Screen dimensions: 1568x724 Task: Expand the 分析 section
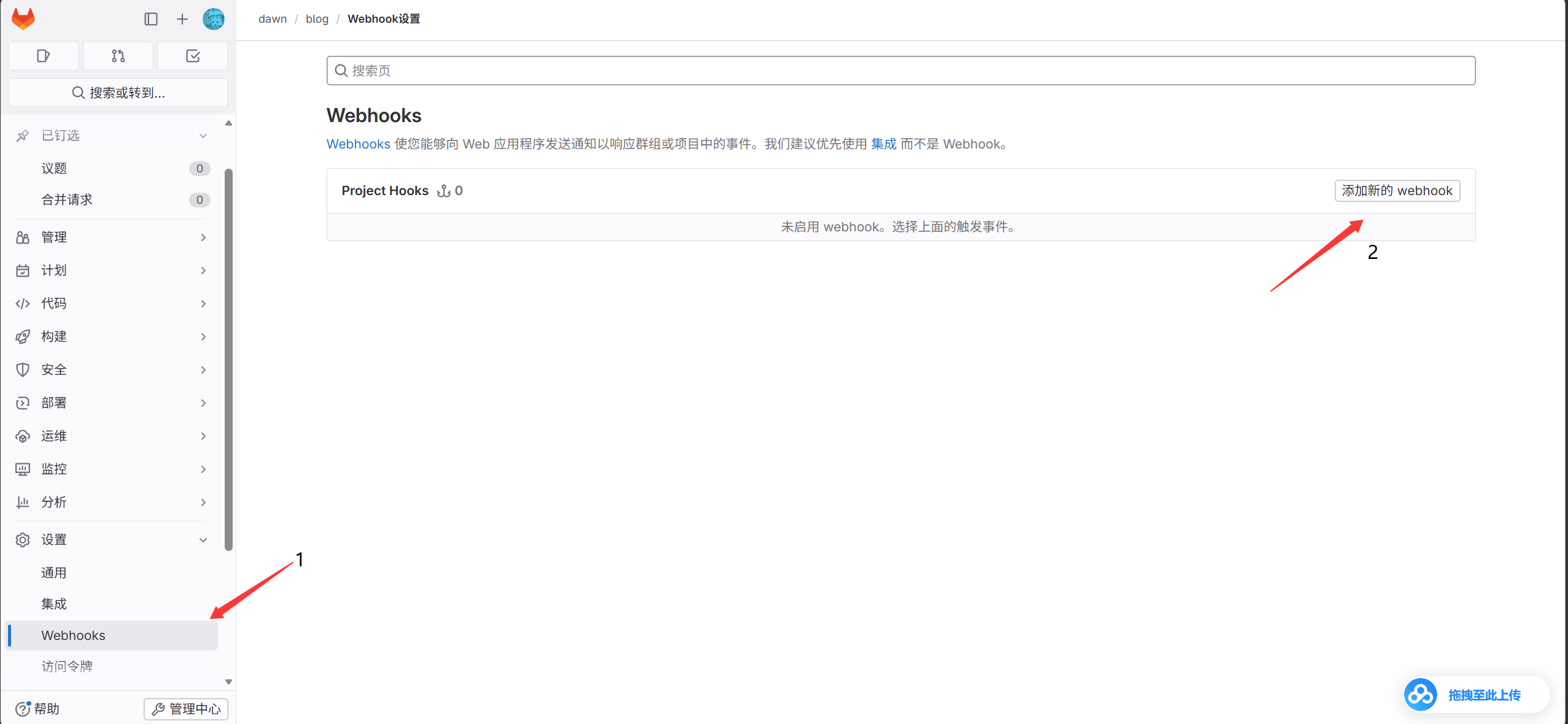pyautogui.click(x=111, y=503)
